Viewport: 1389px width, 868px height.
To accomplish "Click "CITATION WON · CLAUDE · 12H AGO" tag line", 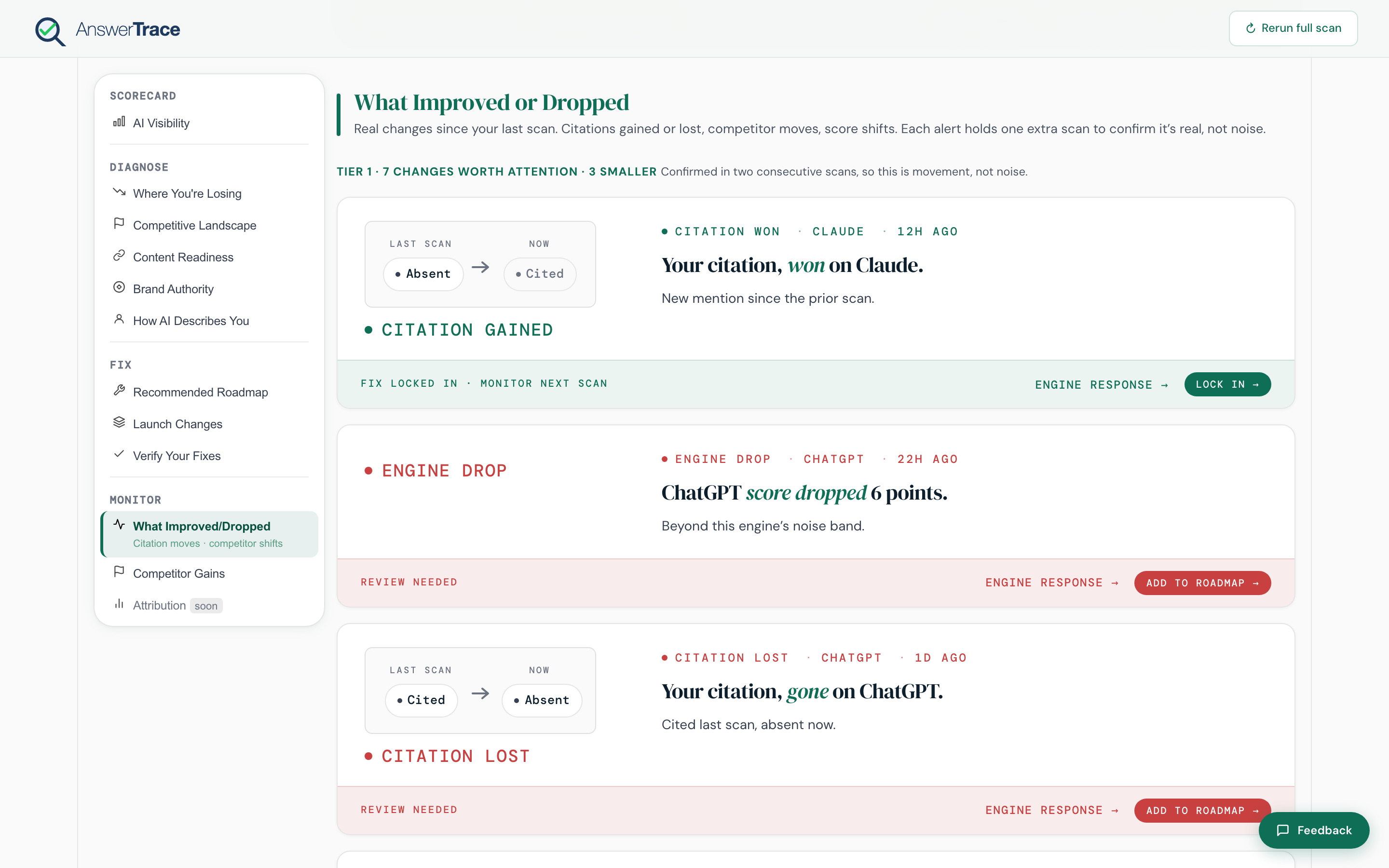I will click(810, 231).
